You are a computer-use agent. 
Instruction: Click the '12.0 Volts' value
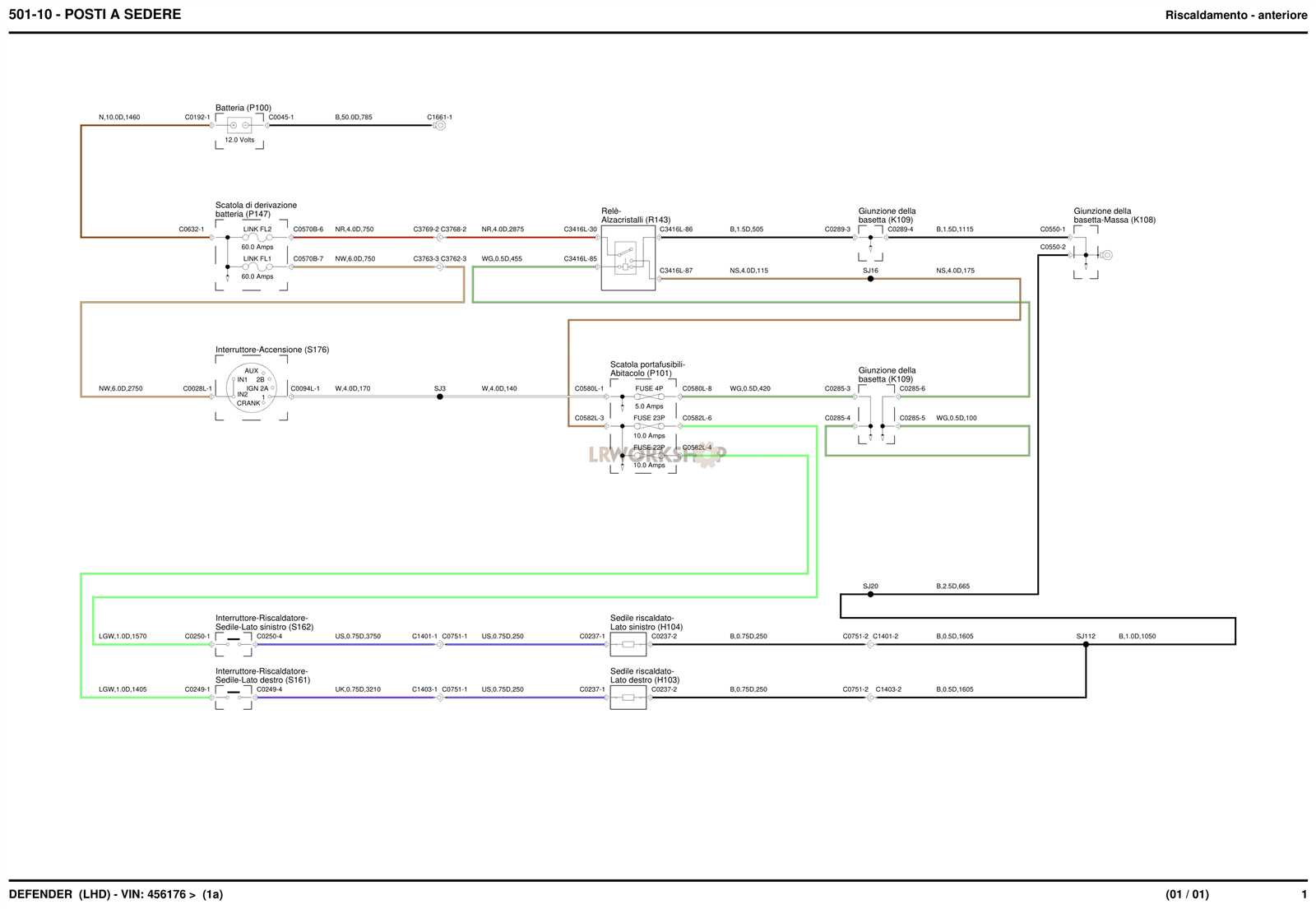click(x=239, y=140)
